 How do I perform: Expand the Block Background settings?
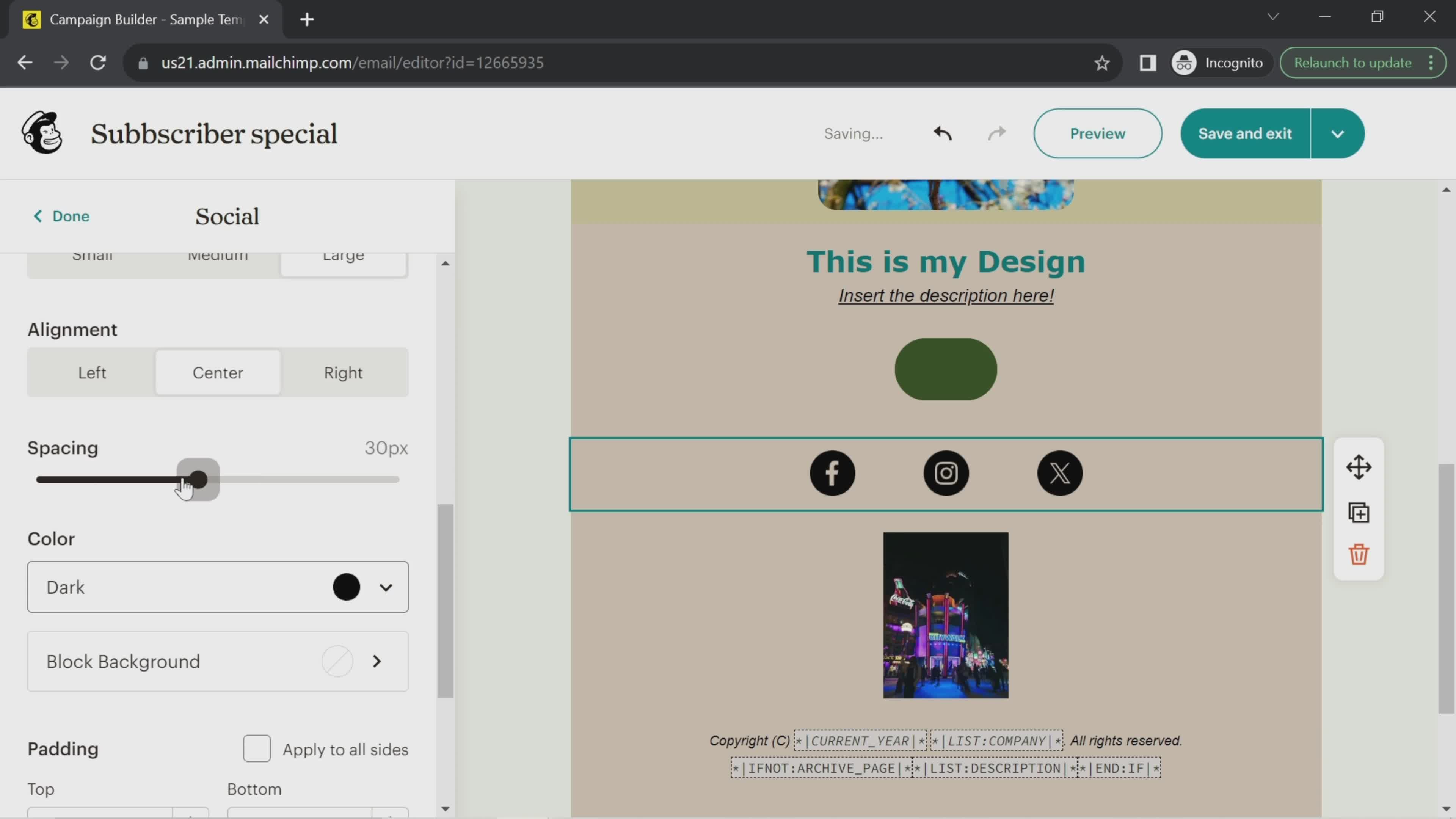click(378, 660)
